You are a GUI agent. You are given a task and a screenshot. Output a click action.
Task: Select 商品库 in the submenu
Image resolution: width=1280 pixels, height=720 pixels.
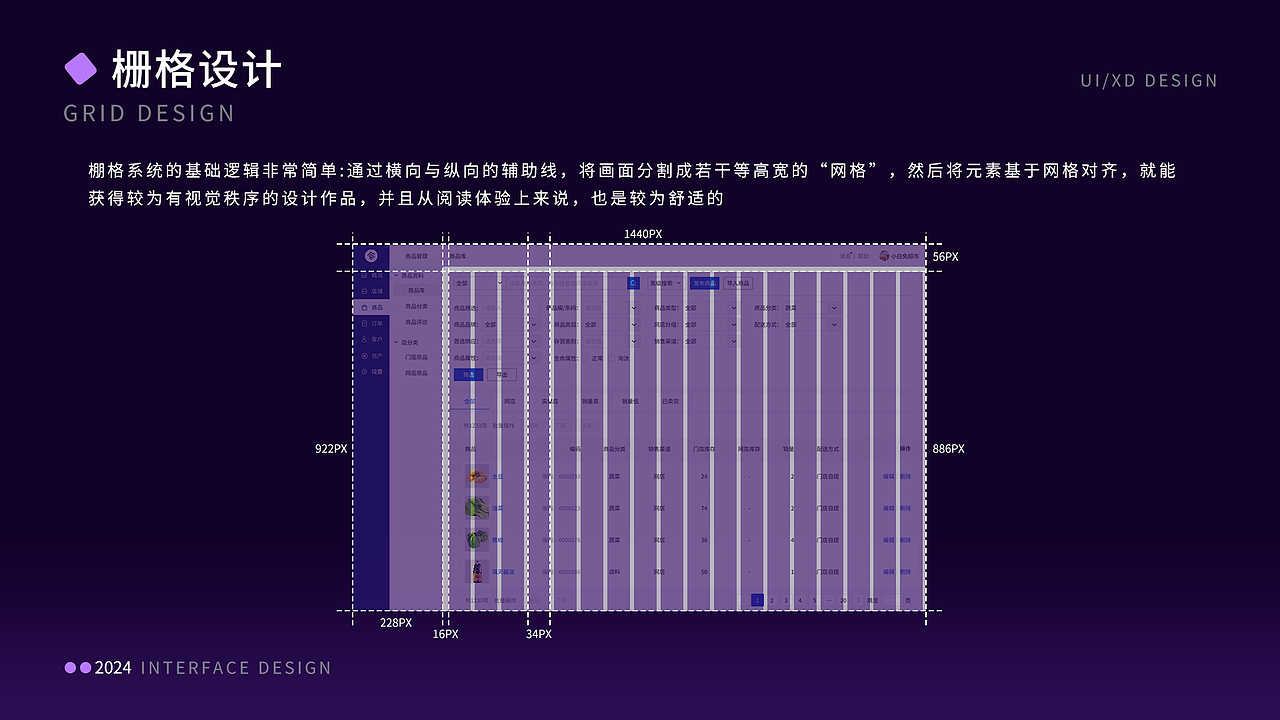(x=416, y=291)
